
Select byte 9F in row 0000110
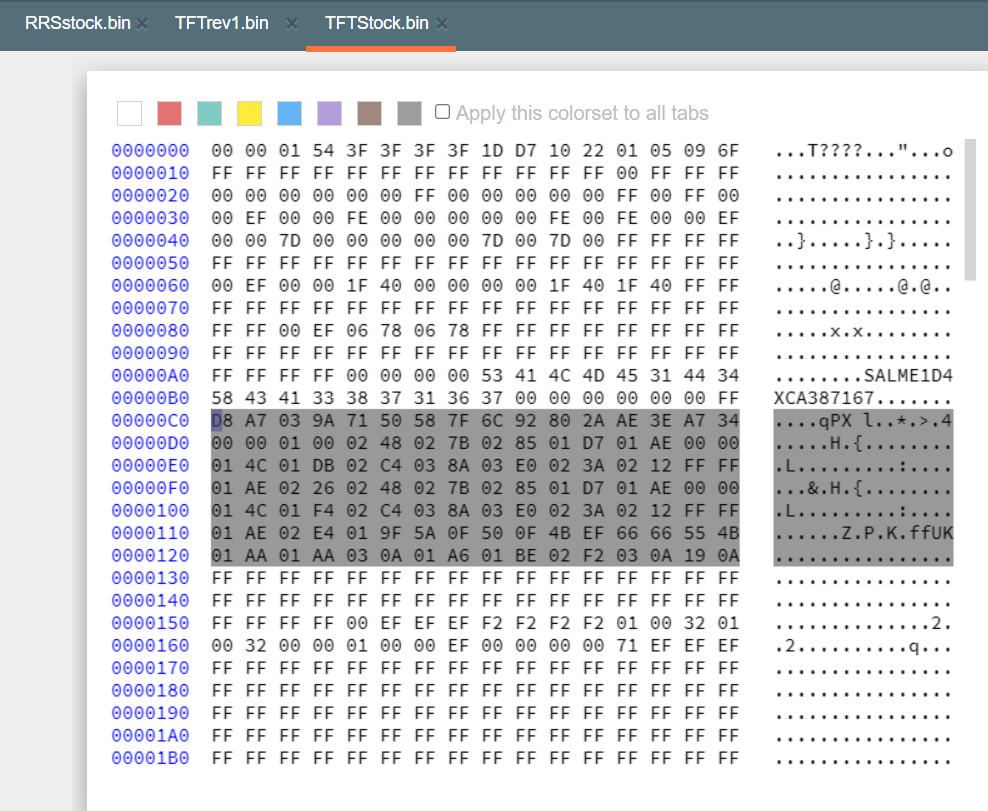click(391, 533)
